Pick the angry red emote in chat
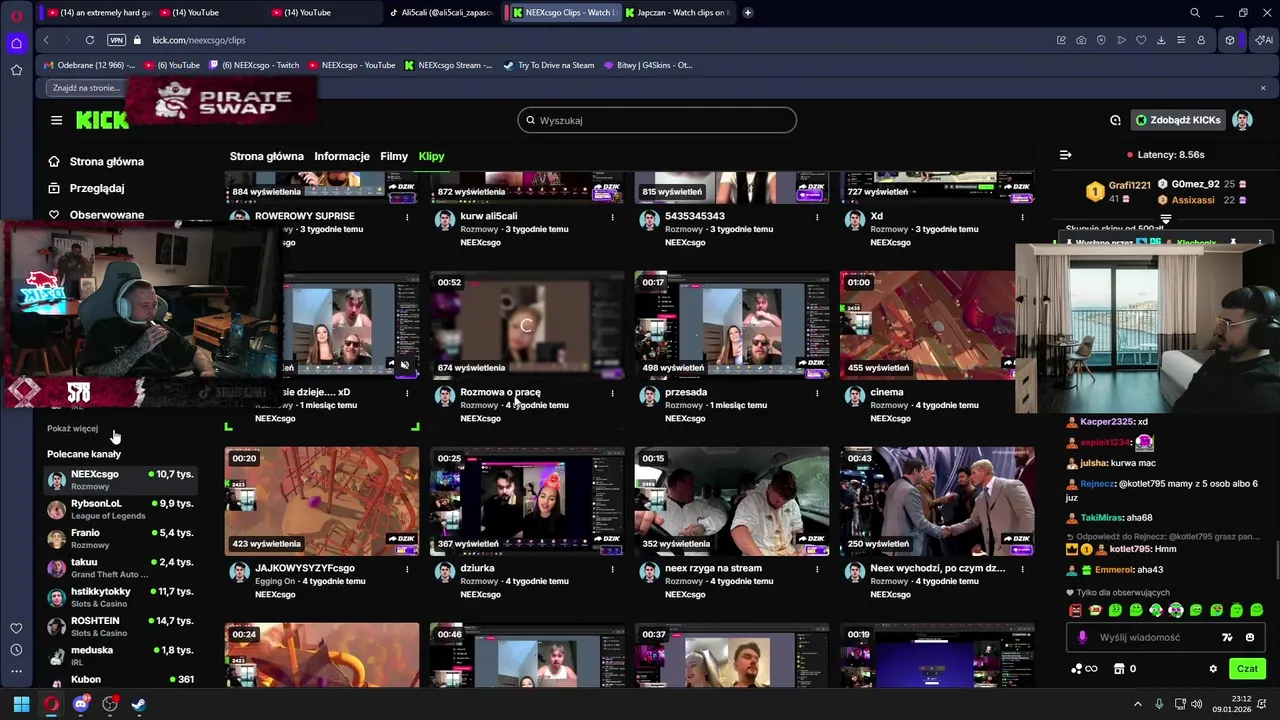The image size is (1280, 720). tap(1075, 610)
